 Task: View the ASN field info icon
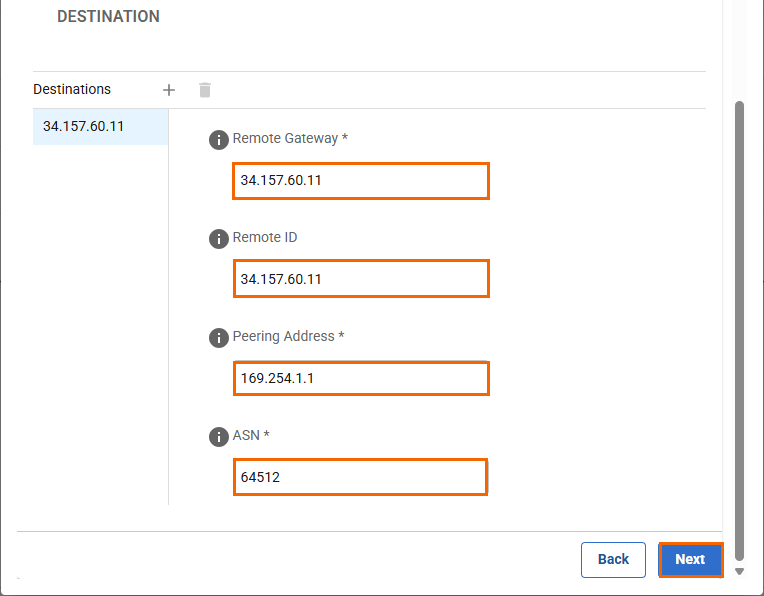tap(219, 437)
